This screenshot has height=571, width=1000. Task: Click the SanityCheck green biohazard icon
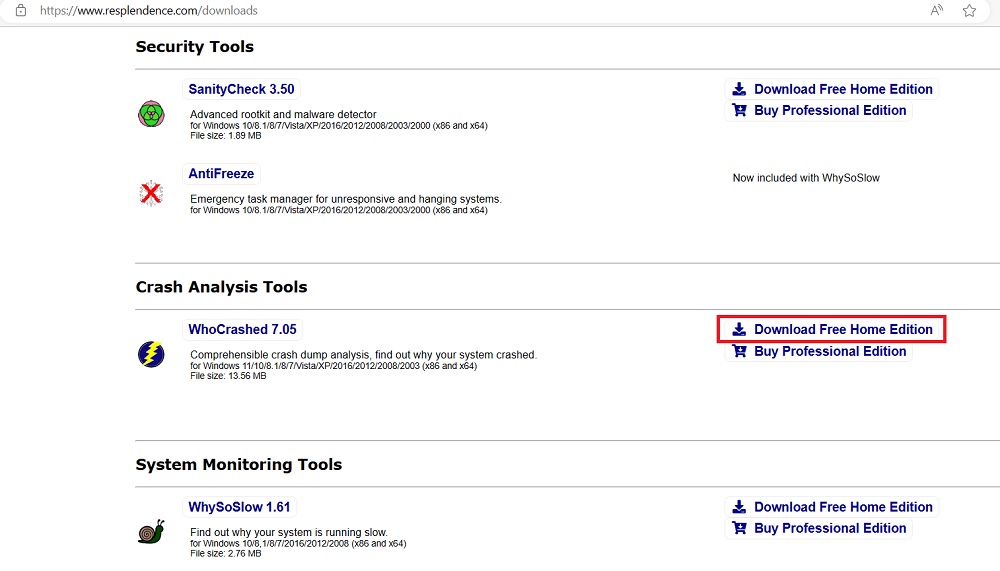click(151, 114)
